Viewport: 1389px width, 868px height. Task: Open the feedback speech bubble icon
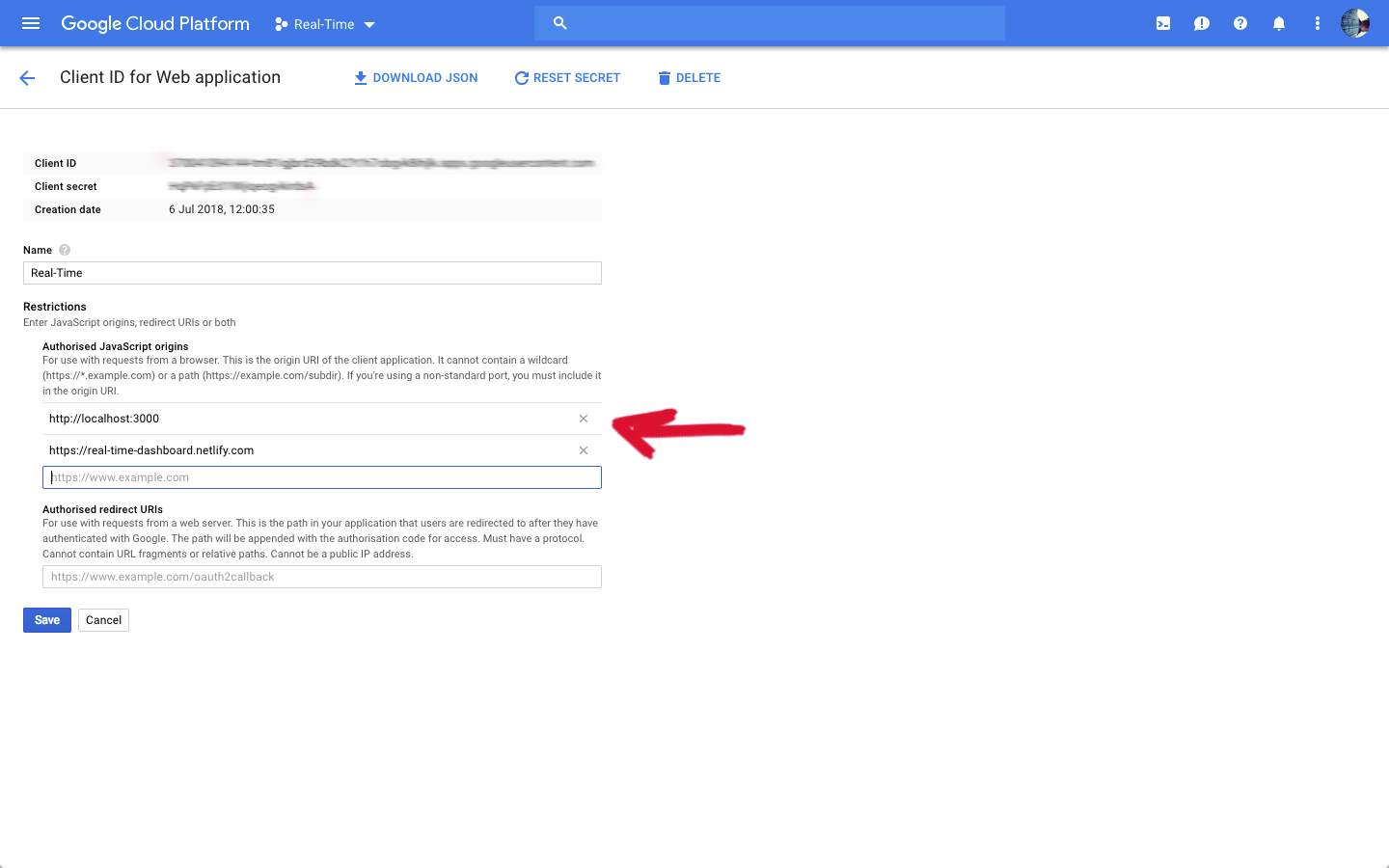(1202, 23)
